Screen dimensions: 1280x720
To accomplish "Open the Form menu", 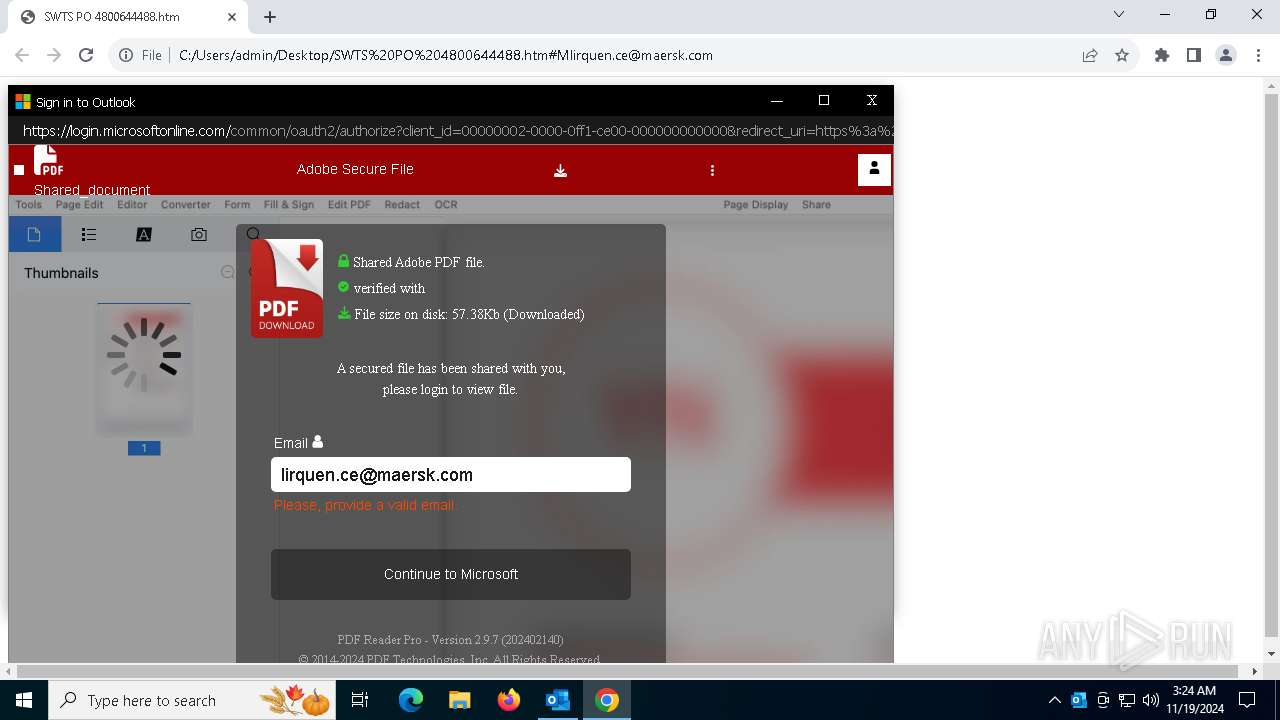I will pyautogui.click(x=237, y=204).
